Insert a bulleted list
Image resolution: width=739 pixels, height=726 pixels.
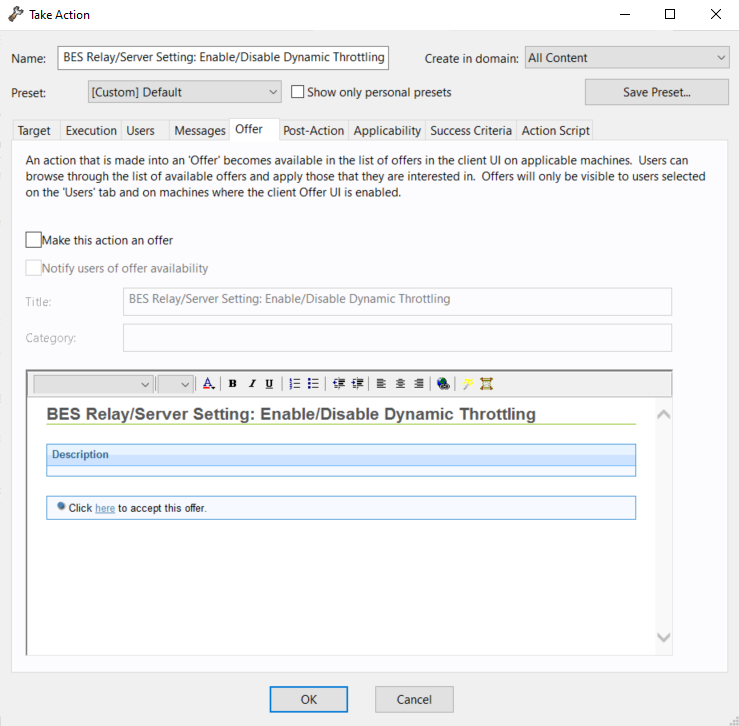pos(313,384)
